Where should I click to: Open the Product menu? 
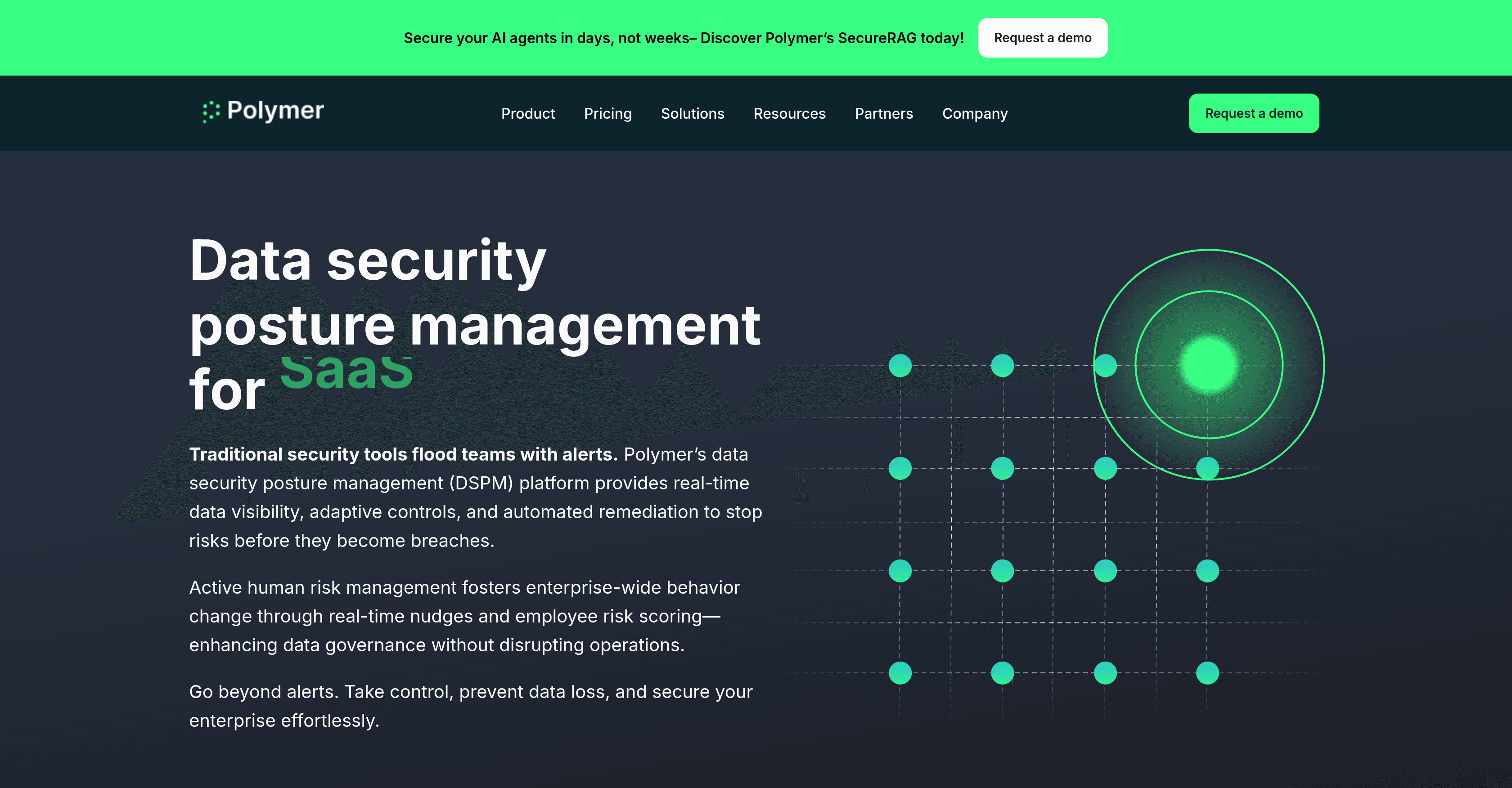tap(528, 113)
